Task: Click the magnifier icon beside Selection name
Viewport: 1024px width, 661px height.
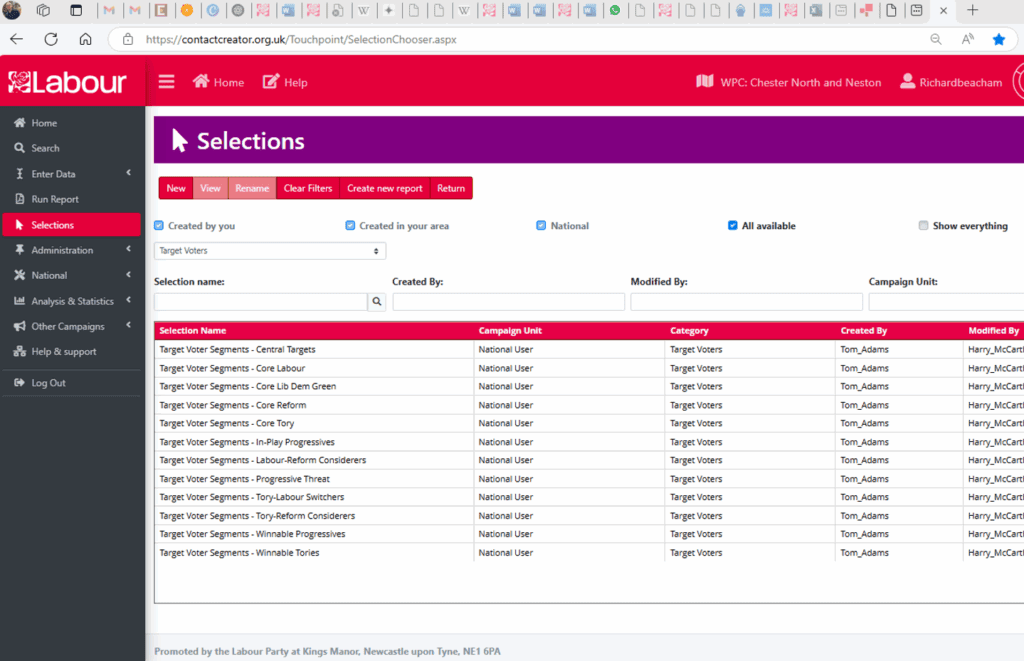Action: tap(377, 301)
